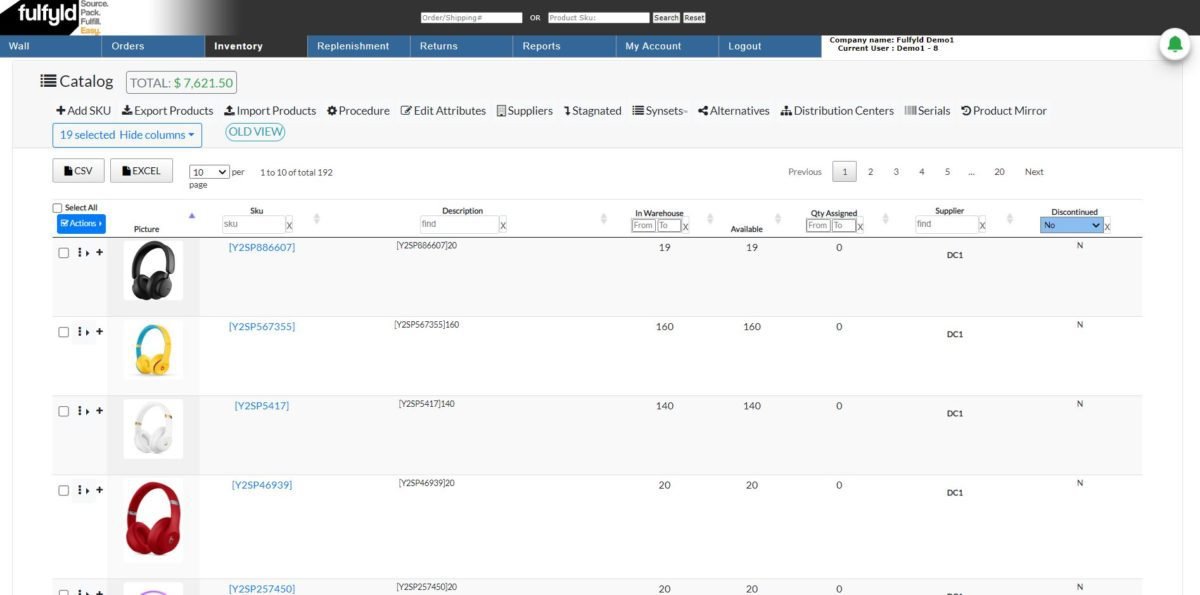Go to page 20
Viewport: 1200px width, 595px height.
(x=999, y=172)
